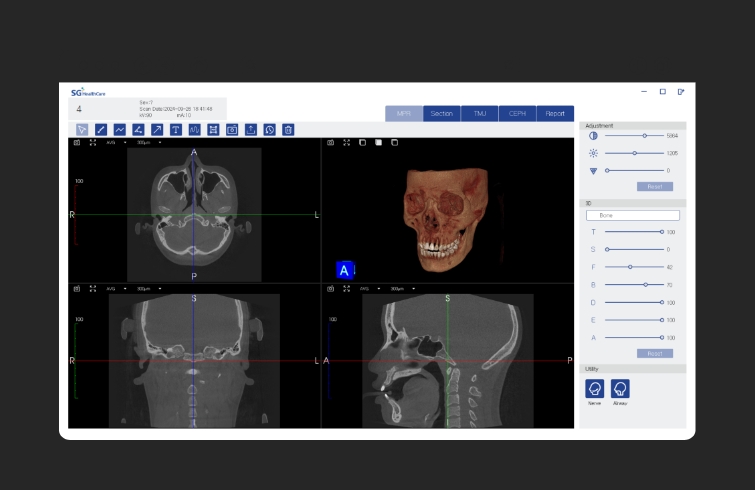Click Reset in the 3D panel
Viewport: 755px width, 490px height.
pyautogui.click(x=655, y=353)
